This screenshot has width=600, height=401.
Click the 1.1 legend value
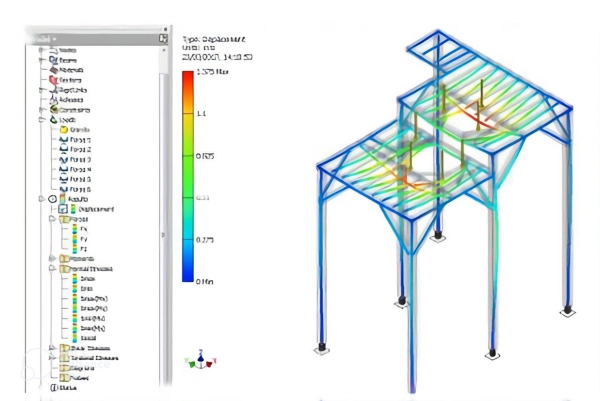[x=201, y=114]
